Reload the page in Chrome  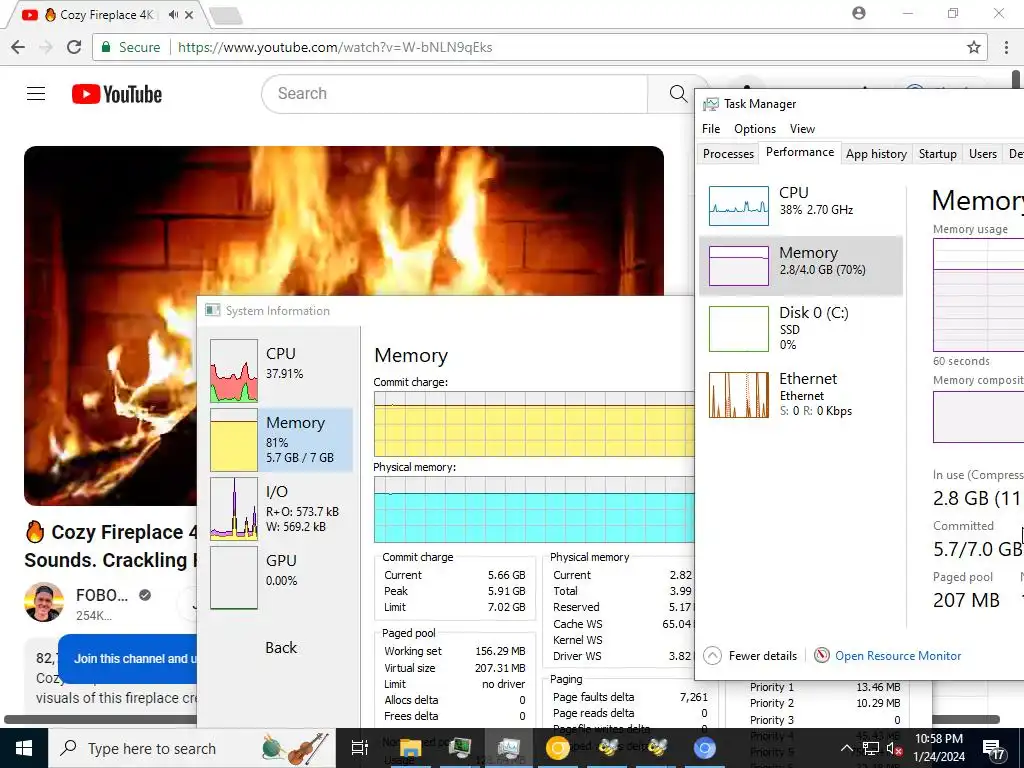[74, 47]
